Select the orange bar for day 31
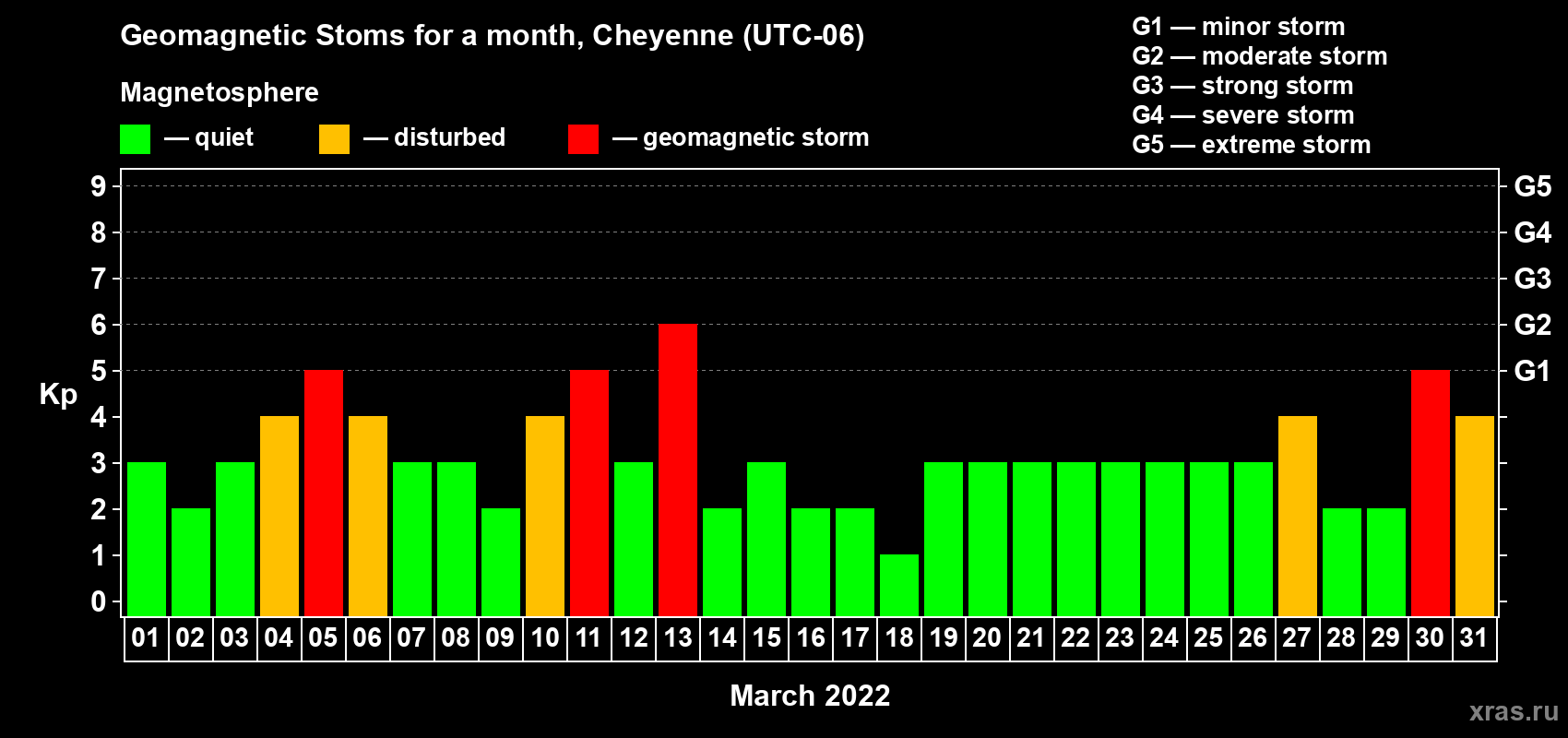 click(x=1475, y=517)
